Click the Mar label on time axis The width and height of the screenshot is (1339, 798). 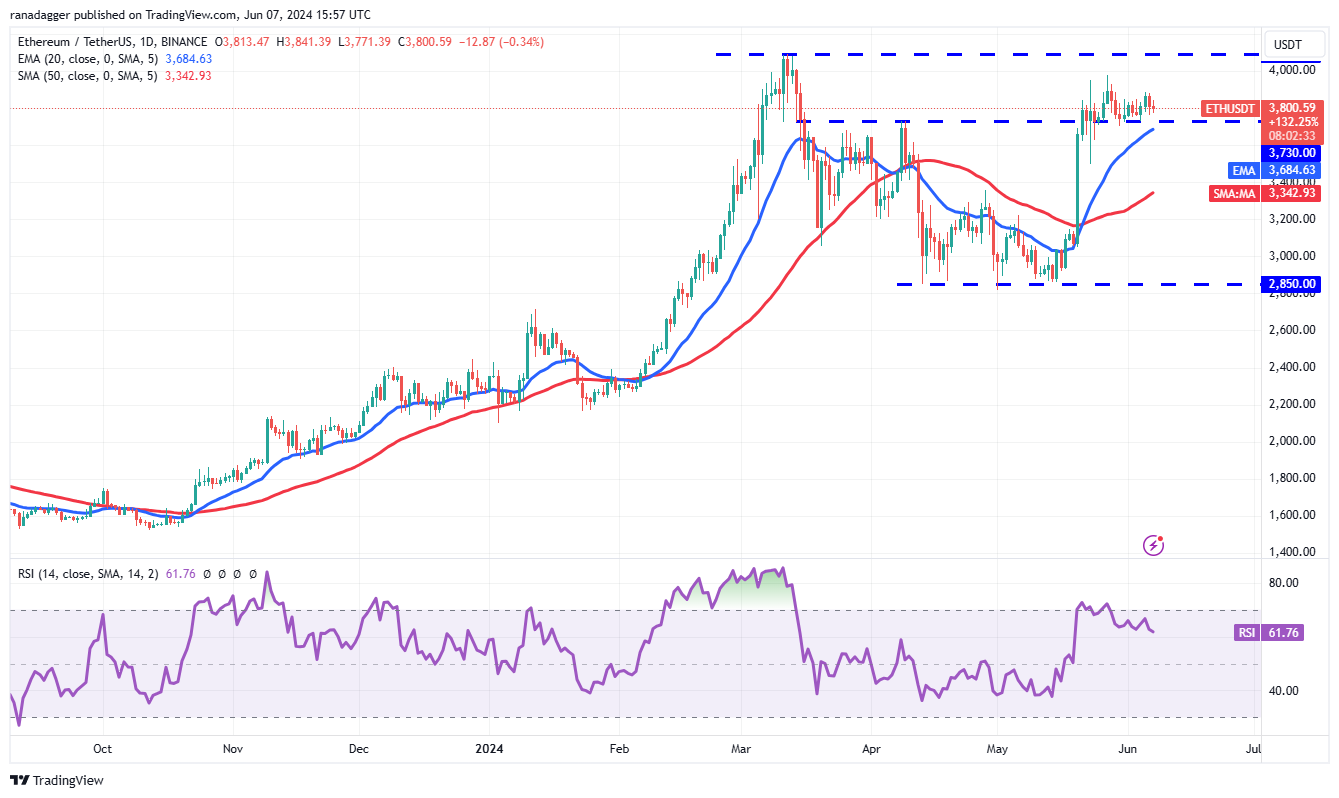741,748
